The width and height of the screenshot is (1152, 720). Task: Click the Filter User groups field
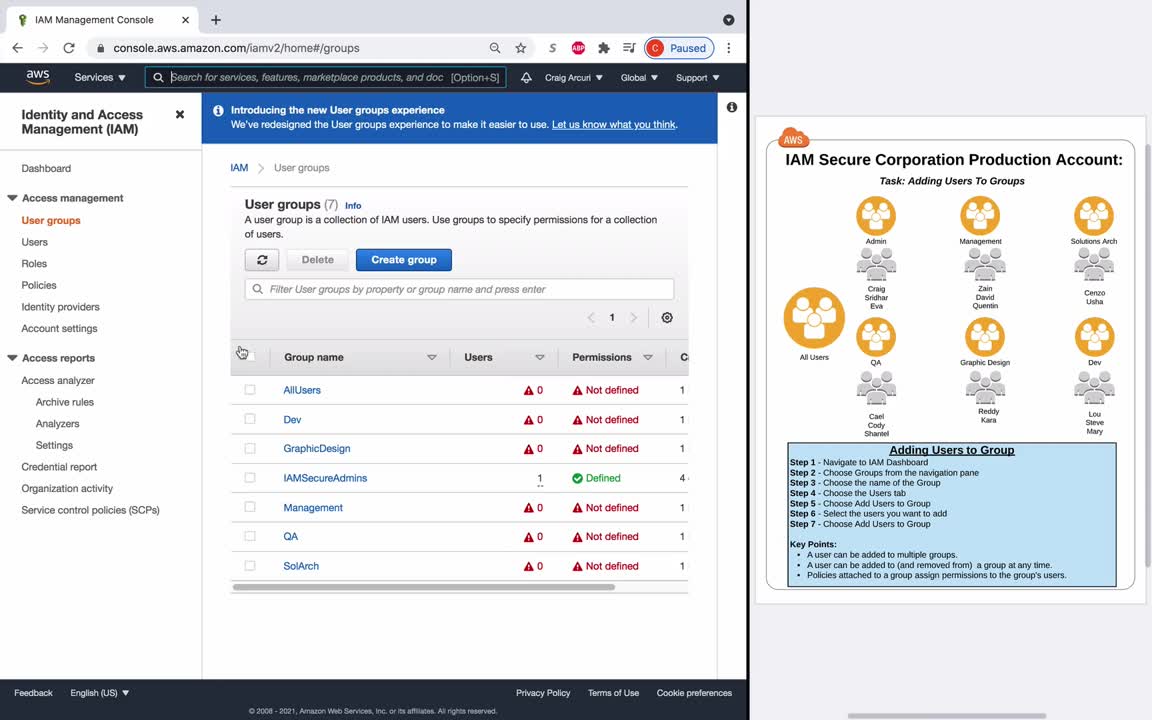point(459,289)
